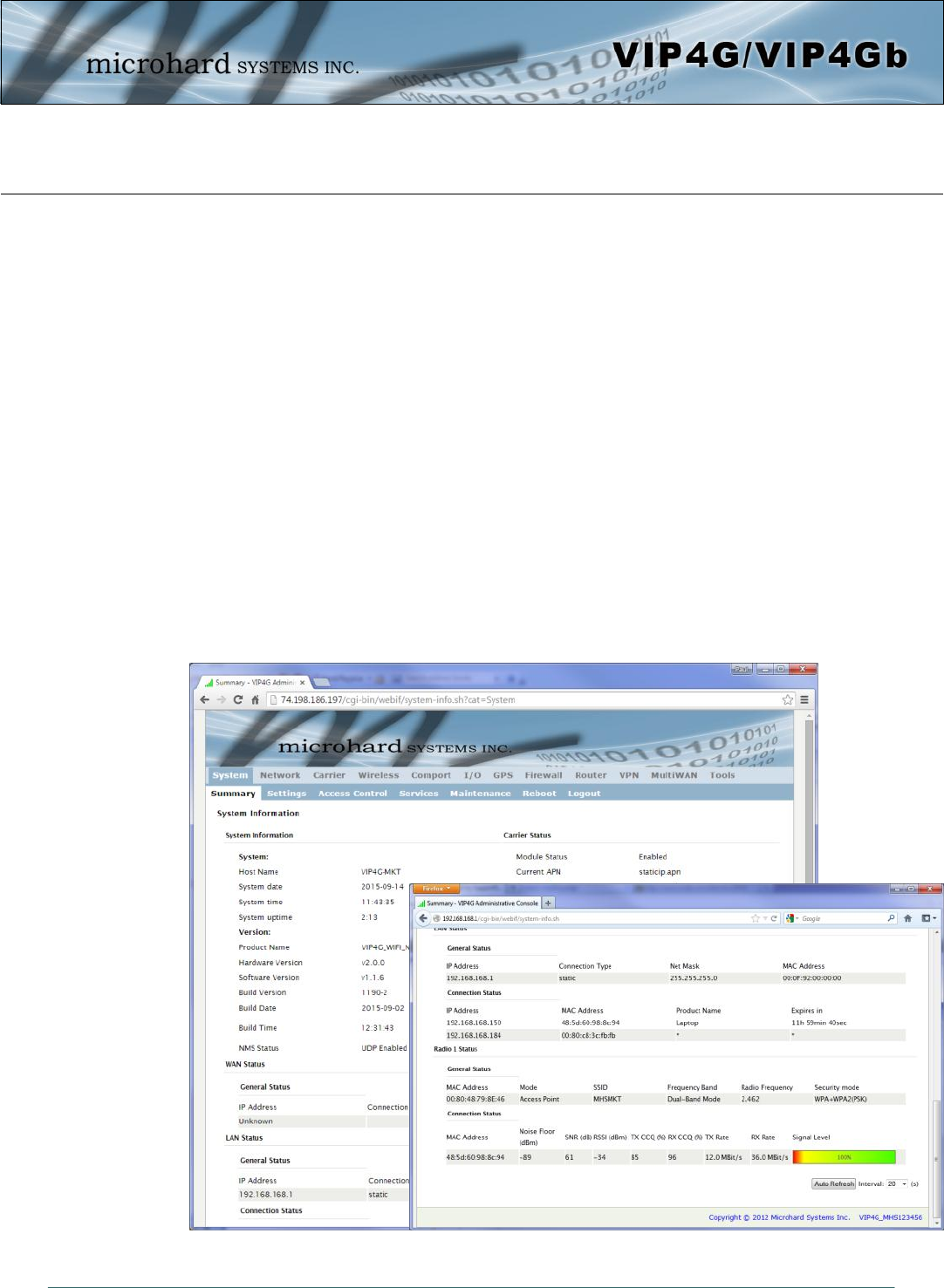Image resolution: width=944 pixels, height=1288 pixels.
Task: Open the MultiWAN menu tab
Action: point(674,775)
